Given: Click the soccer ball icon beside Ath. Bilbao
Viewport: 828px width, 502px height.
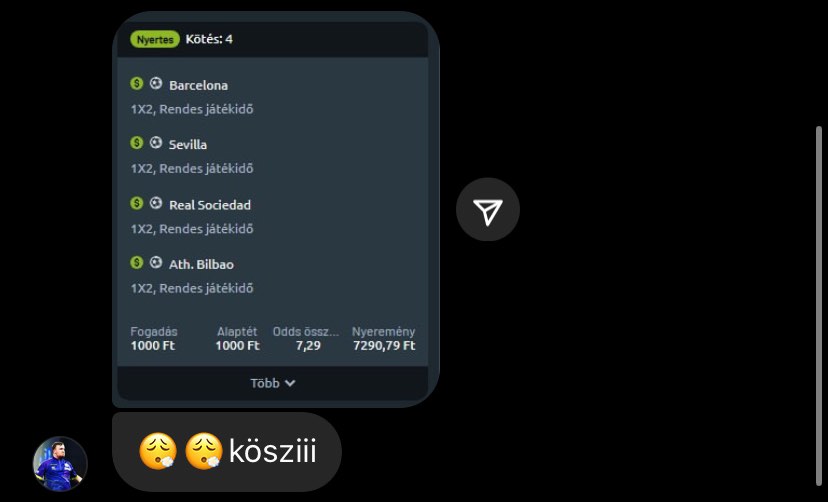Looking at the screenshot, I should pyautogui.click(x=156, y=263).
